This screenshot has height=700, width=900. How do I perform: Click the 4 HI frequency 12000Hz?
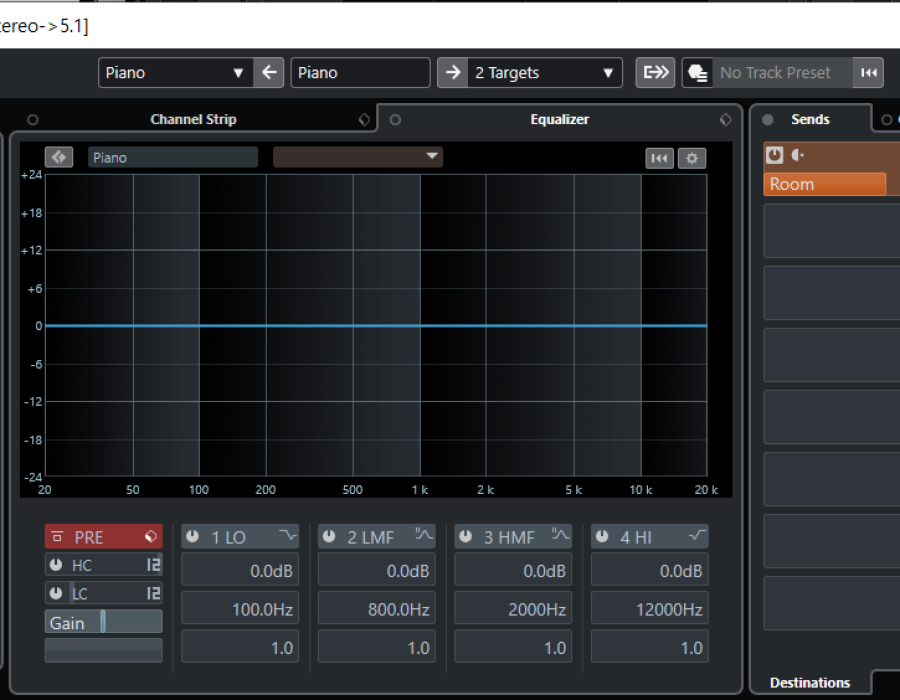tap(650, 608)
